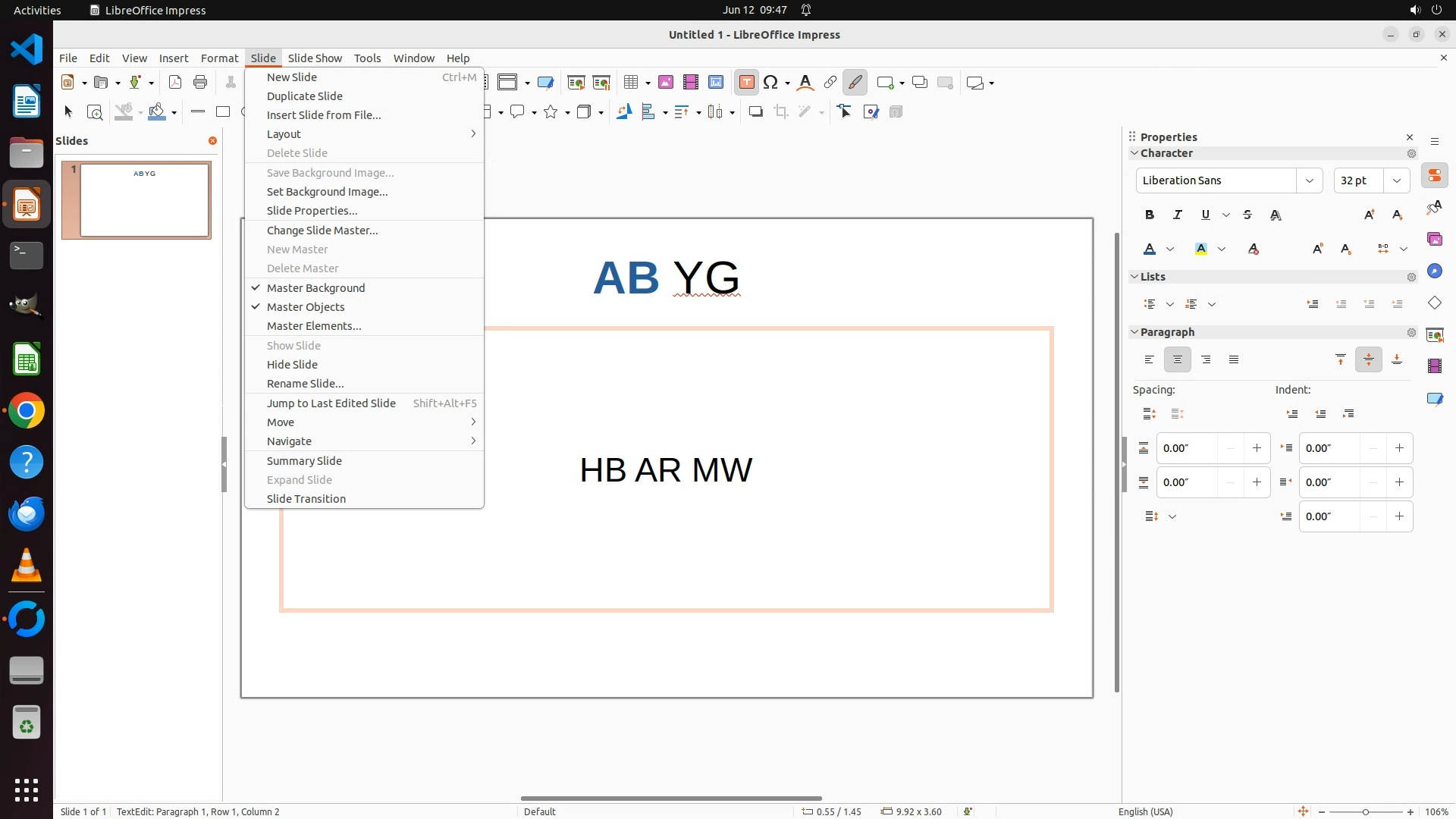1456x819 pixels.
Task: Collapse the Paragraph section
Action: (x=1134, y=332)
